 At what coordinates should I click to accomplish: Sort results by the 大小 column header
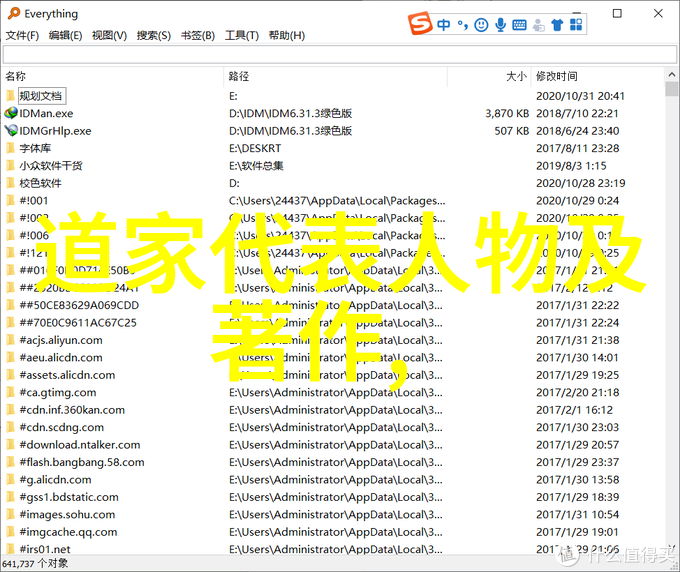(515, 76)
